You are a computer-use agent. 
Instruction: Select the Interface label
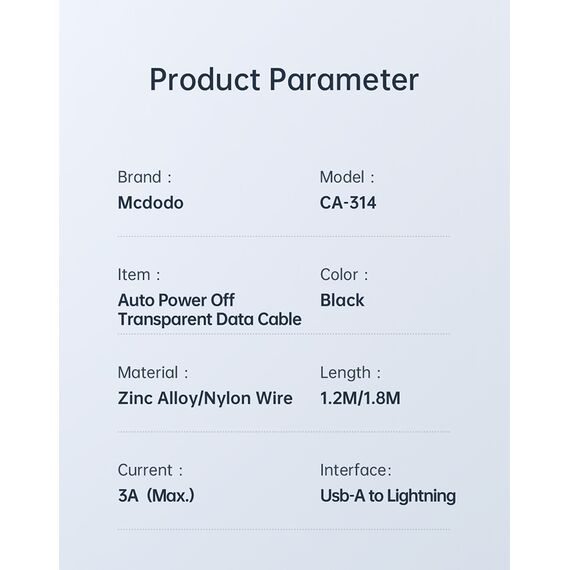pos(356,470)
